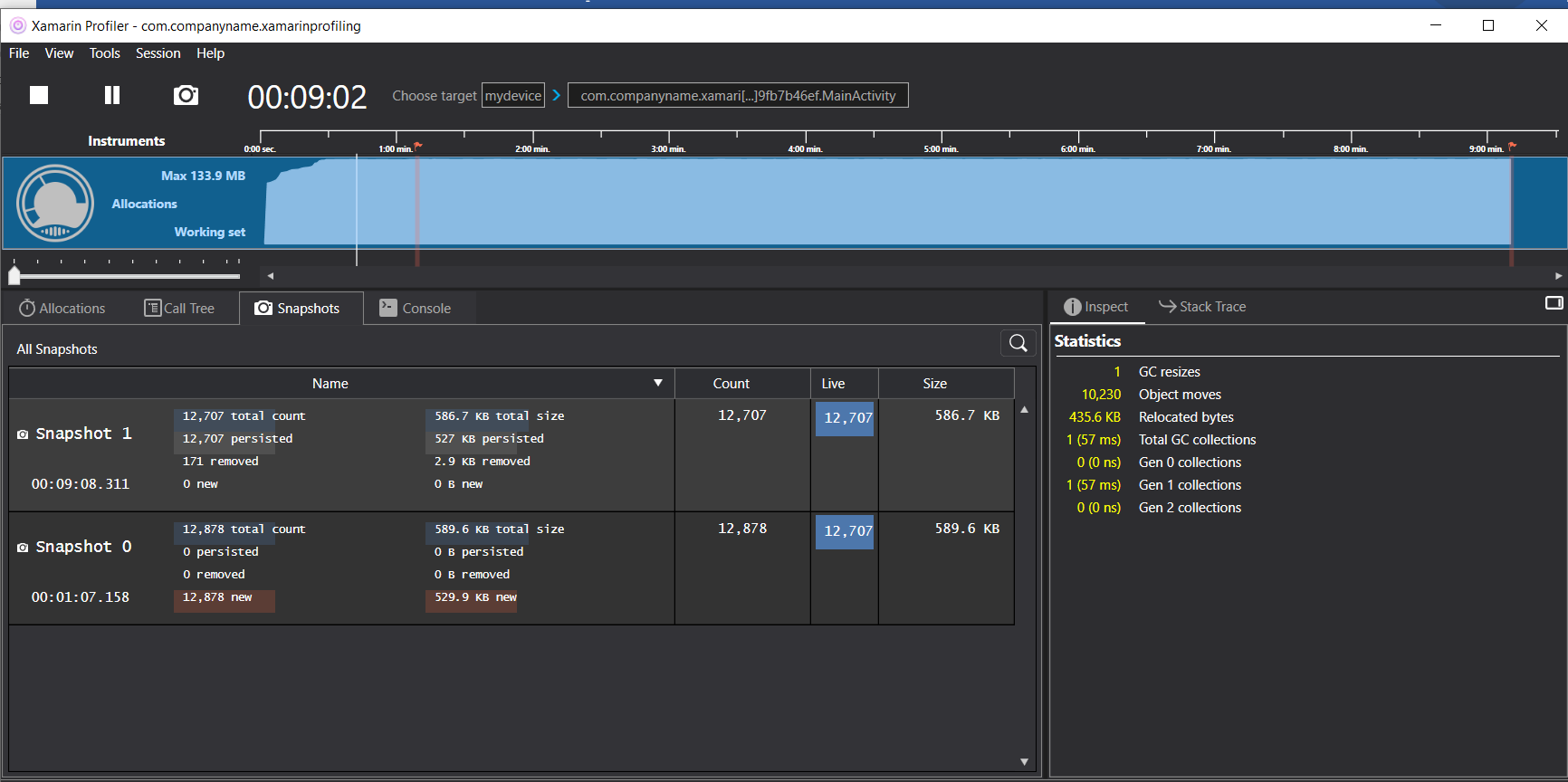The width and height of the screenshot is (1568, 782).
Task: Click the timeline left scroll arrow
Action: point(270,276)
